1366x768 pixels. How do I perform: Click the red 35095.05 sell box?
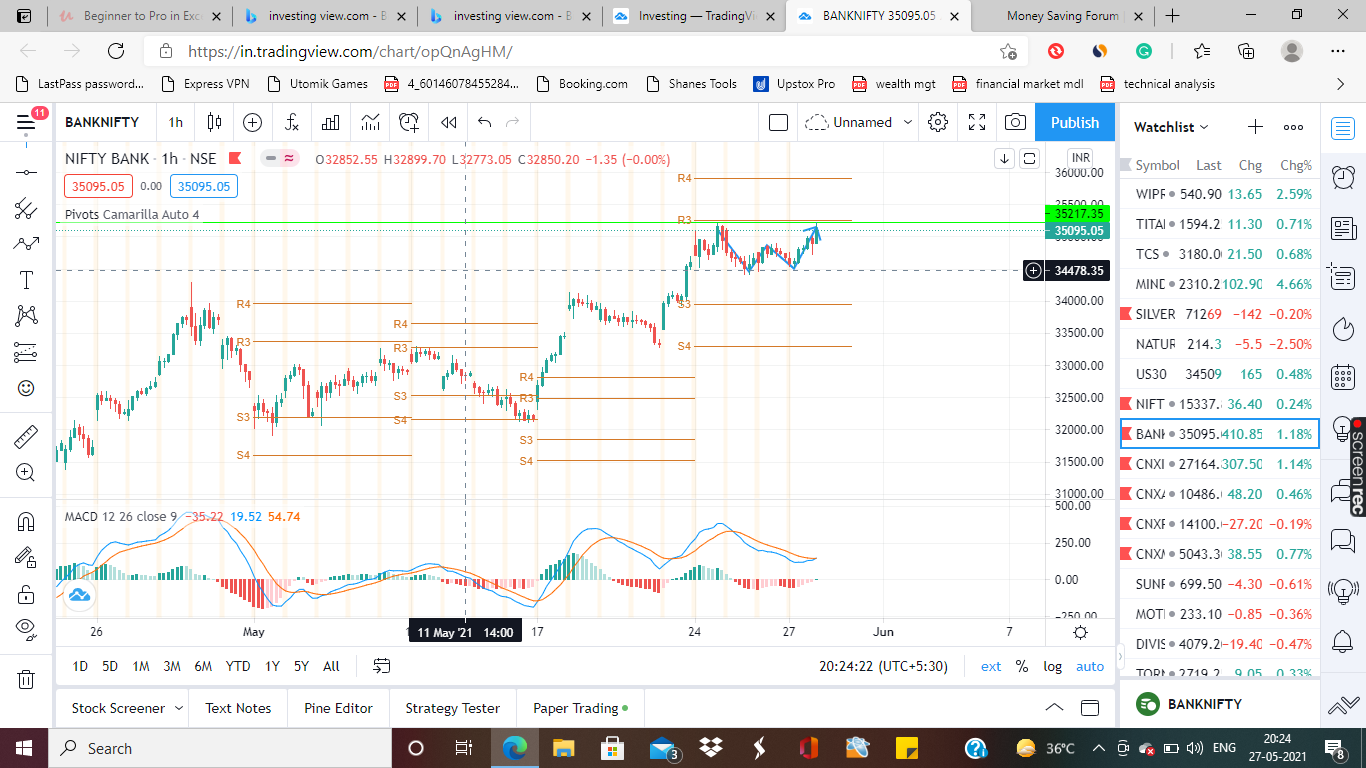98,186
